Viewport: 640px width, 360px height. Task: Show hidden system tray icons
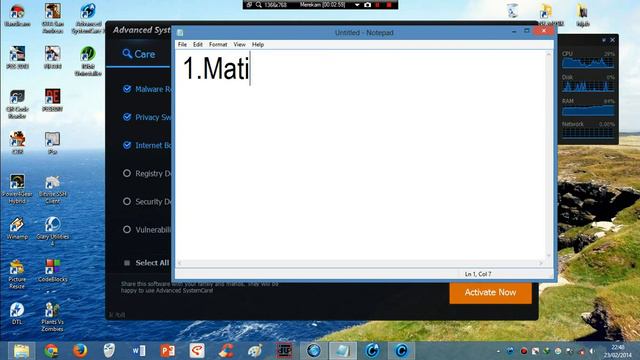pos(498,351)
